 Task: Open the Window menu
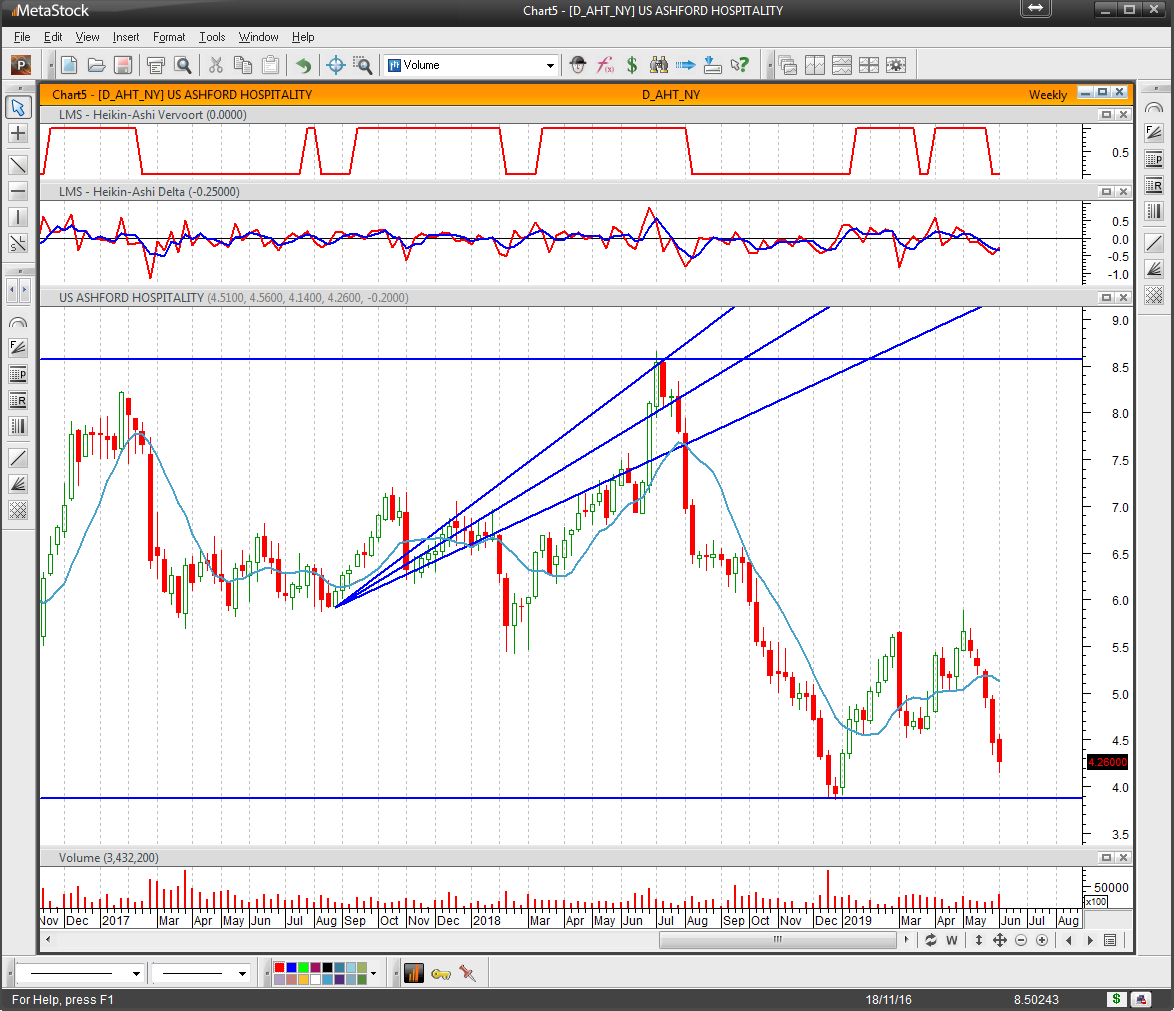(x=258, y=37)
